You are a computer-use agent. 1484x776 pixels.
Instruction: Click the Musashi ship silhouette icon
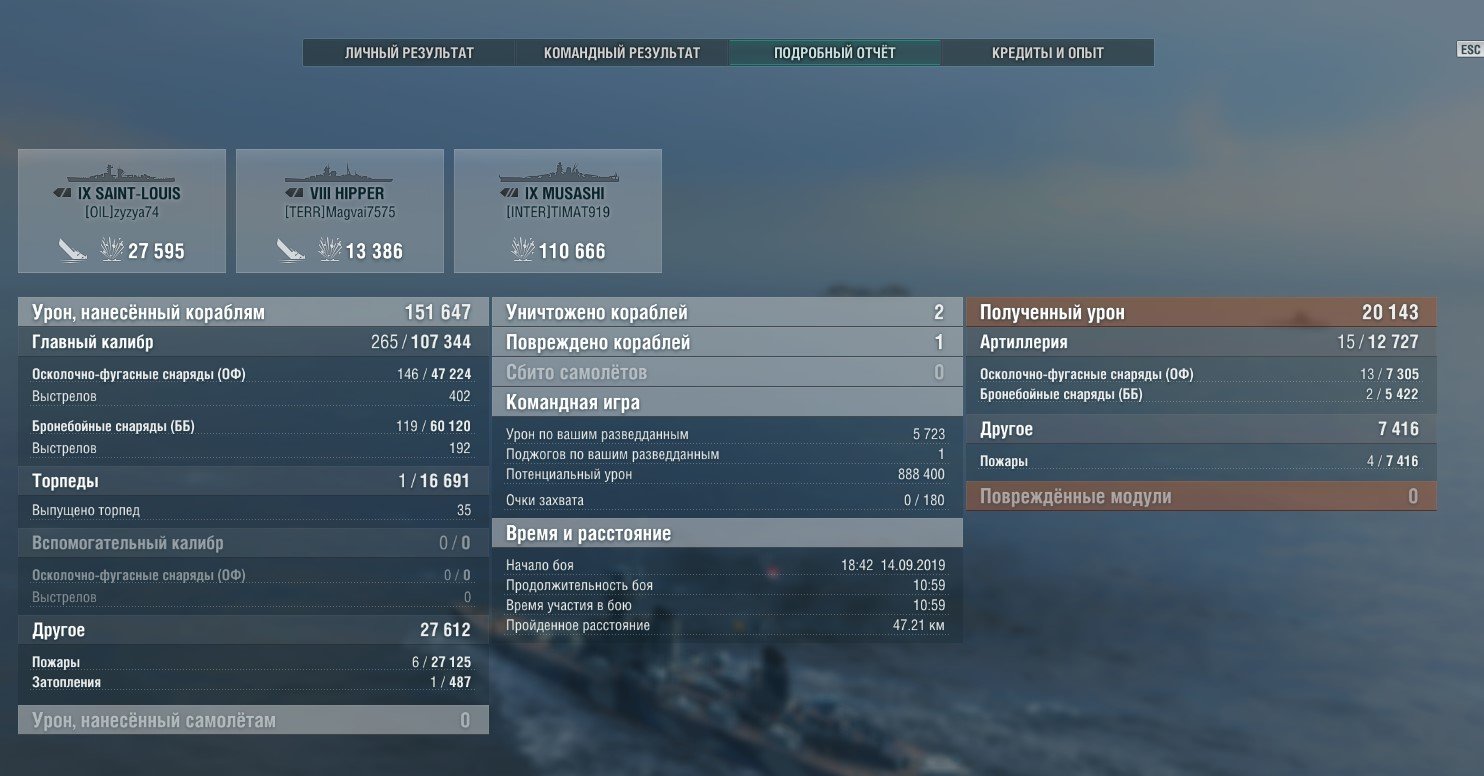tap(558, 172)
